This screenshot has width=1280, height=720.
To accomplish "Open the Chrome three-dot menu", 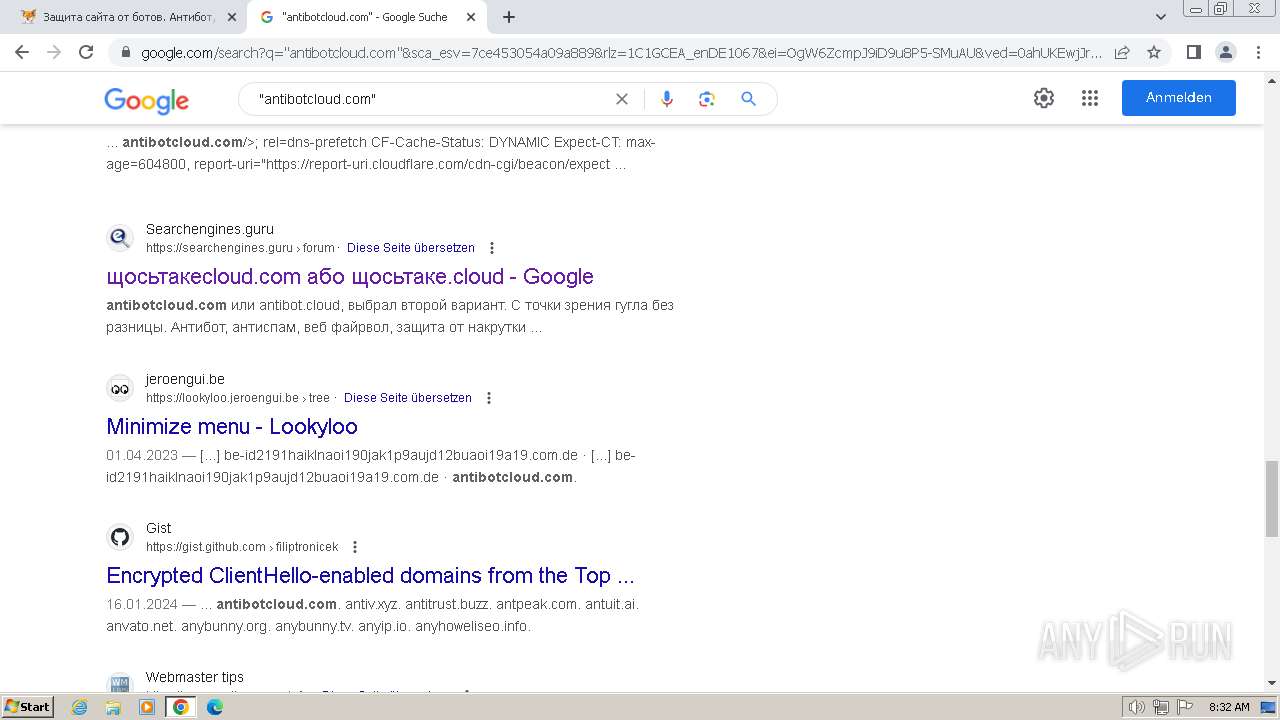I will (1258, 52).
